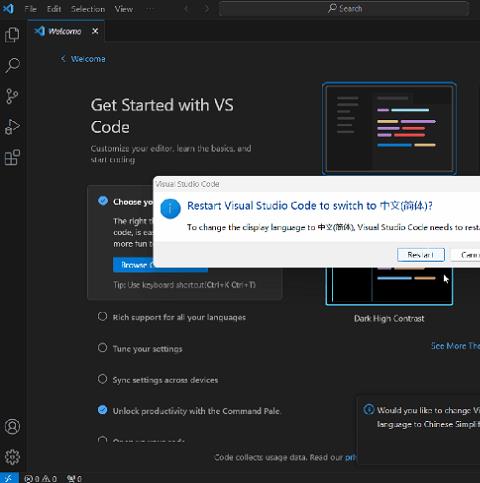Open Source Control view icon
The height and width of the screenshot is (483, 480).
tap(12, 96)
